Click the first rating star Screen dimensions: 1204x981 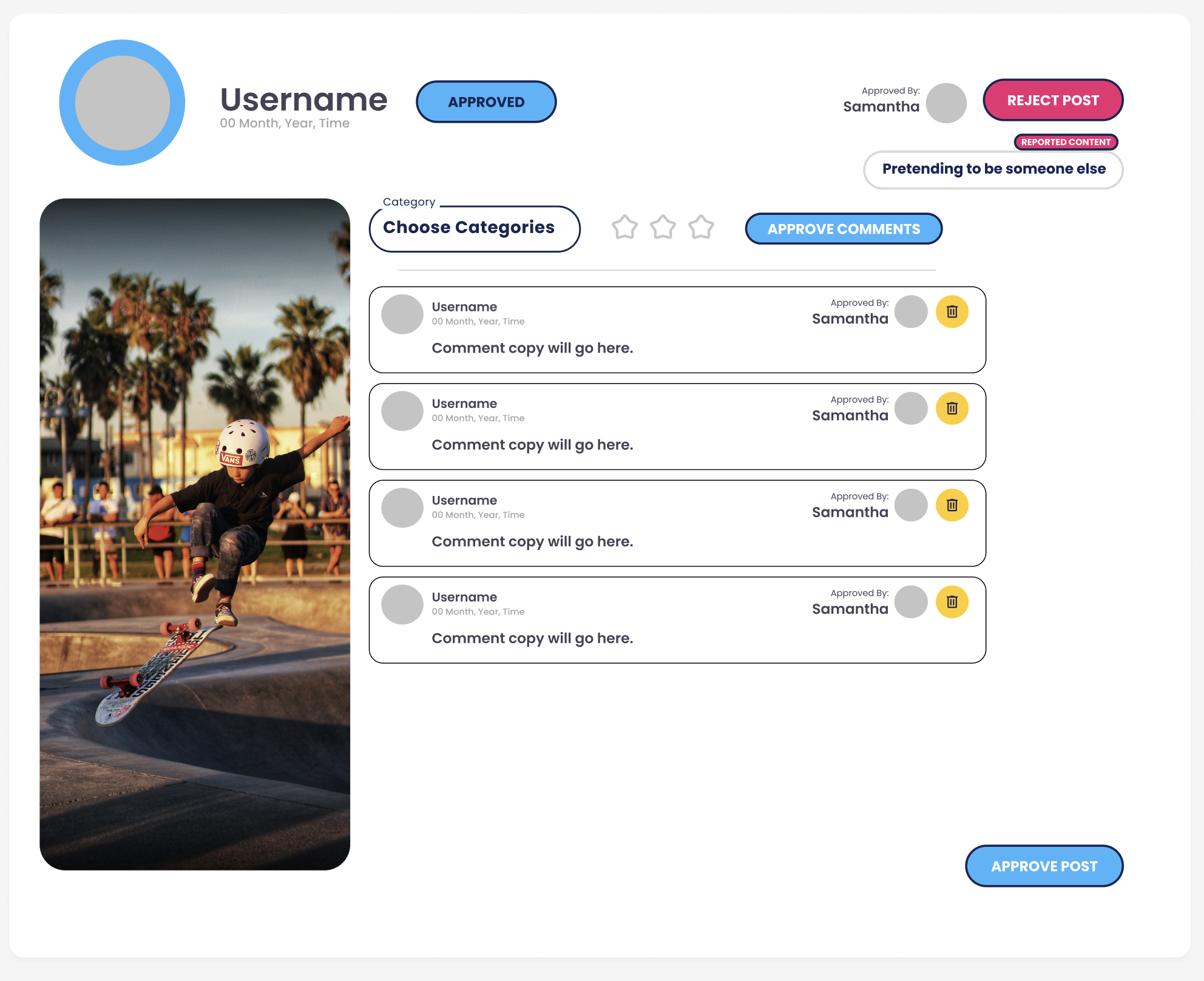click(x=624, y=228)
